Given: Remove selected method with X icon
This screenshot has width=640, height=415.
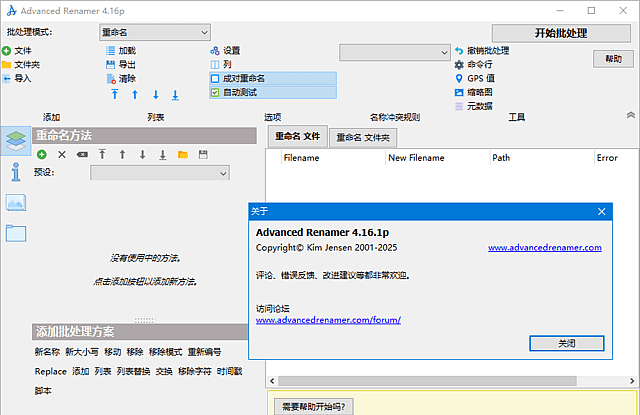Looking at the screenshot, I should click(62, 155).
